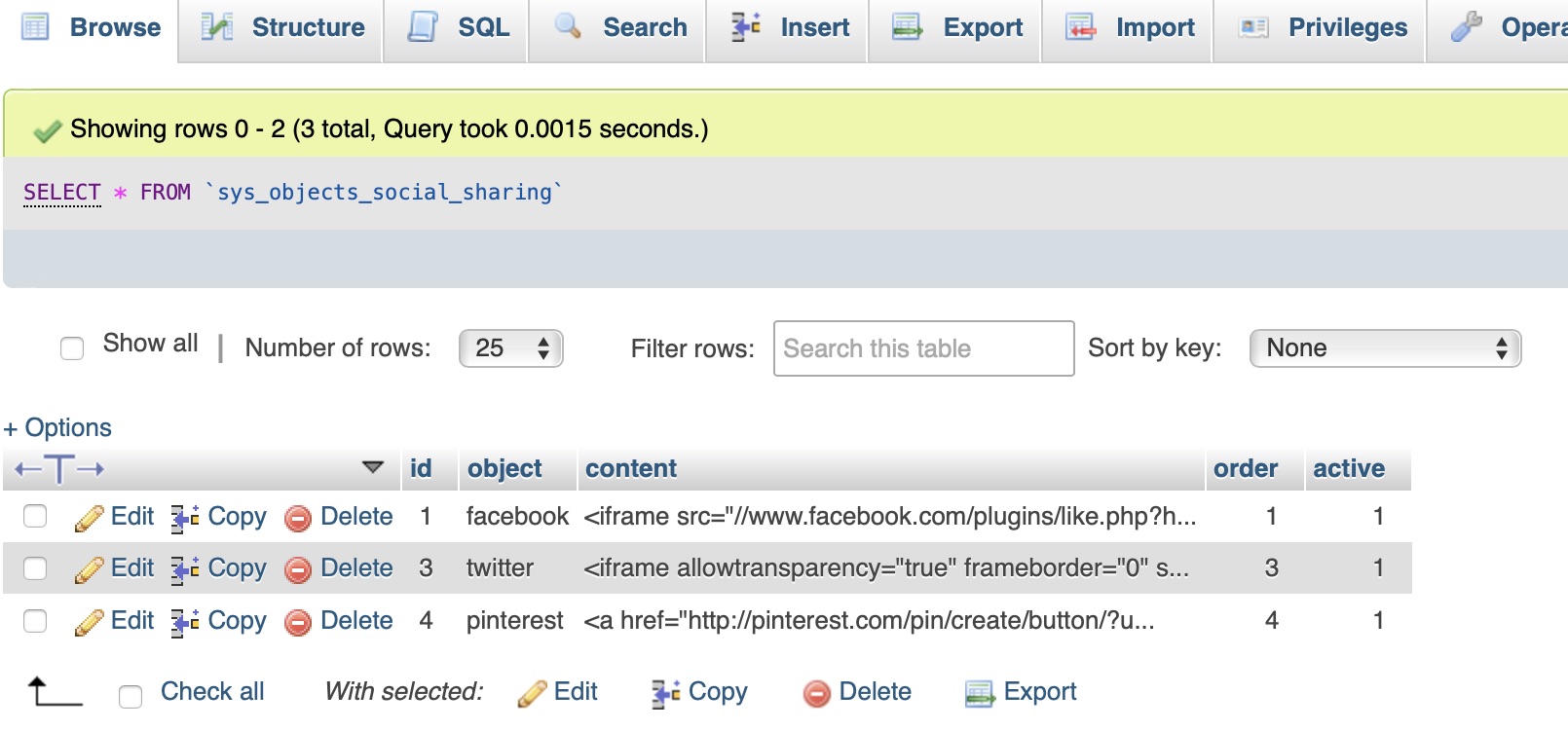Click the red Delete icon in the pinterest row
Screen dimensions: 1568x730
[298, 622]
